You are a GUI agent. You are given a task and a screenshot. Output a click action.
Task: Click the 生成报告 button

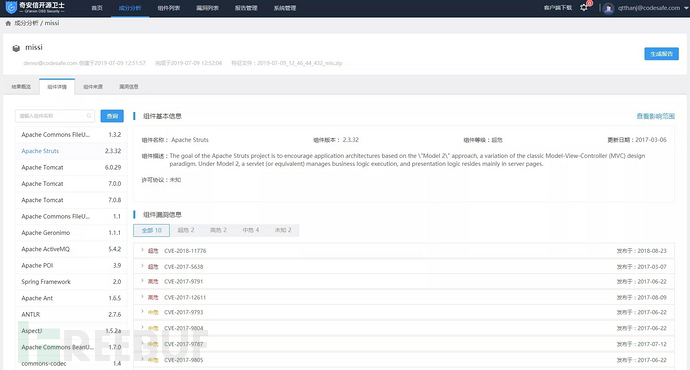[x=661, y=54]
